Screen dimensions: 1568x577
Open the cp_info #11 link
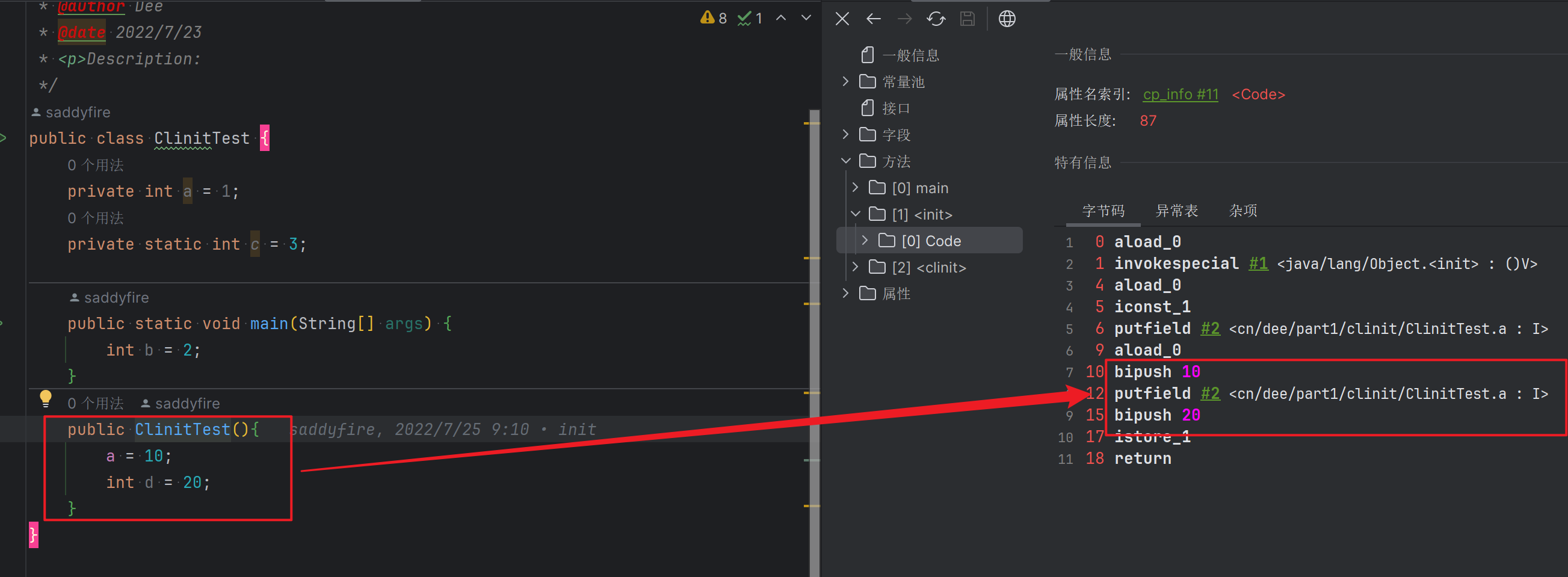click(x=1181, y=94)
